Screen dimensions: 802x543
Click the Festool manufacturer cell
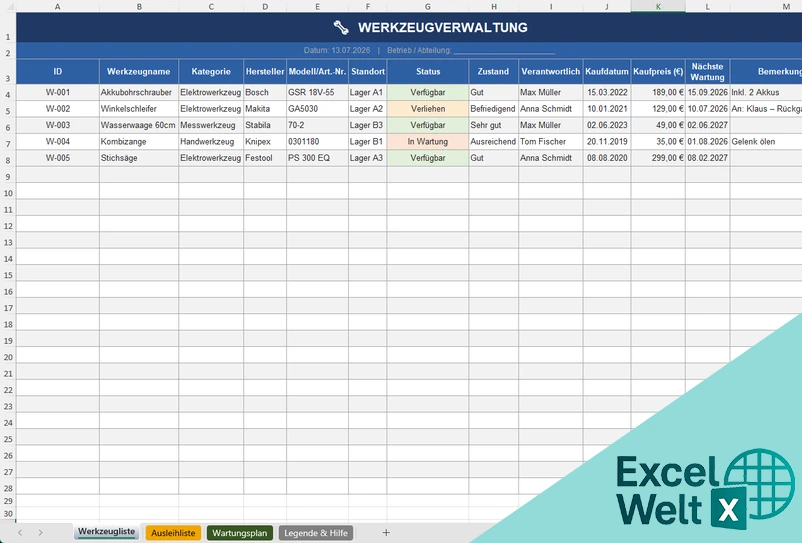(265, 158)
